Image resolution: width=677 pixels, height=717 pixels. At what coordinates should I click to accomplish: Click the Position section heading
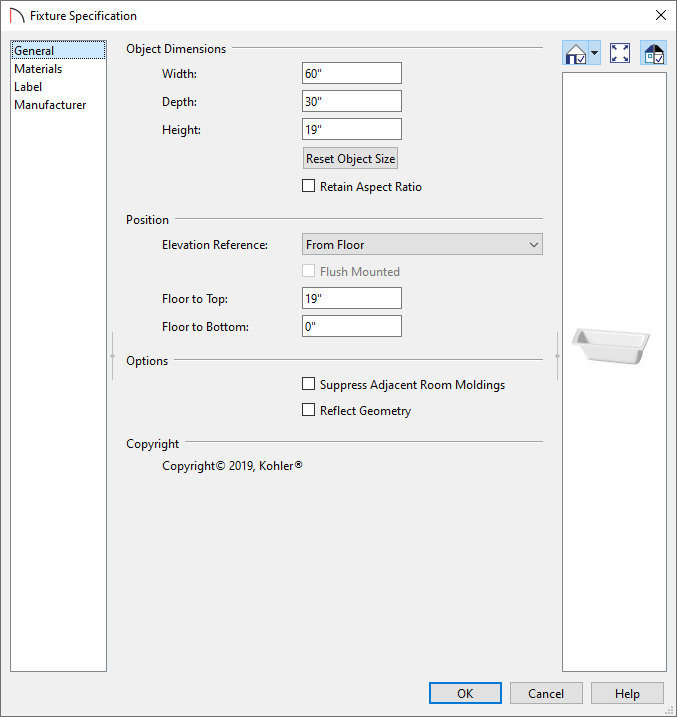pyautogui.click(x=147, y=220)
